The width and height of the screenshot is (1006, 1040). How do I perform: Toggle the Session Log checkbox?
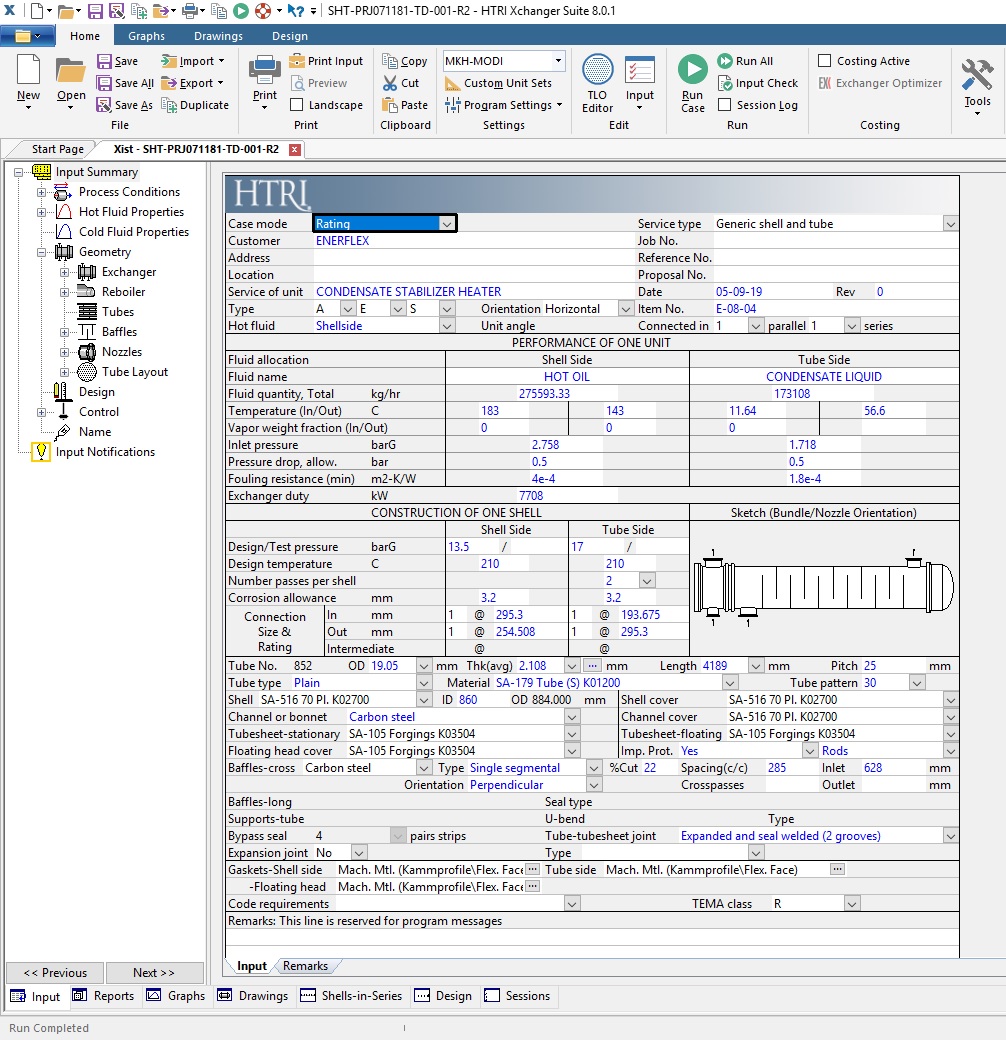coord(725,105)
